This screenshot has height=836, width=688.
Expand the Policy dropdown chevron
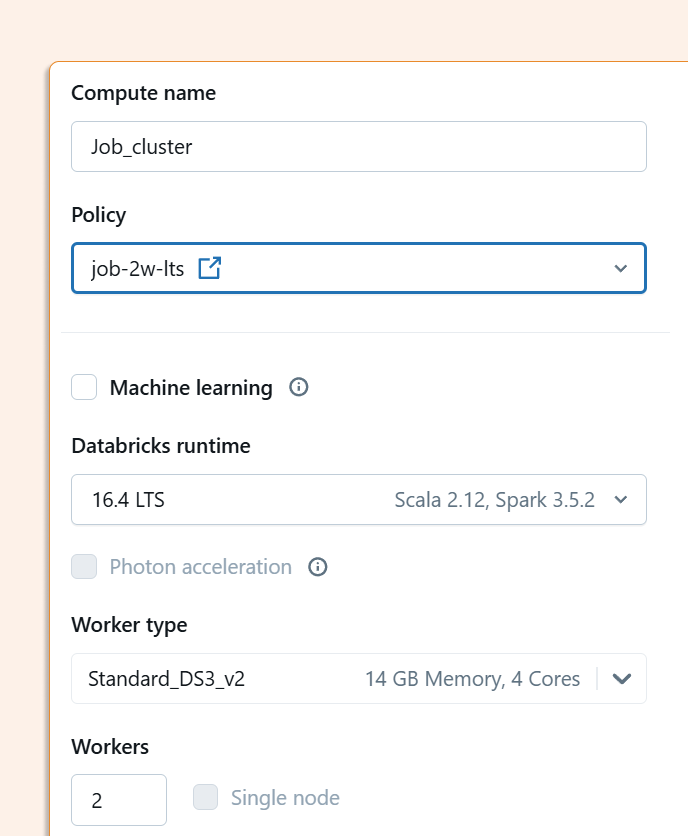tap(621, 268)
